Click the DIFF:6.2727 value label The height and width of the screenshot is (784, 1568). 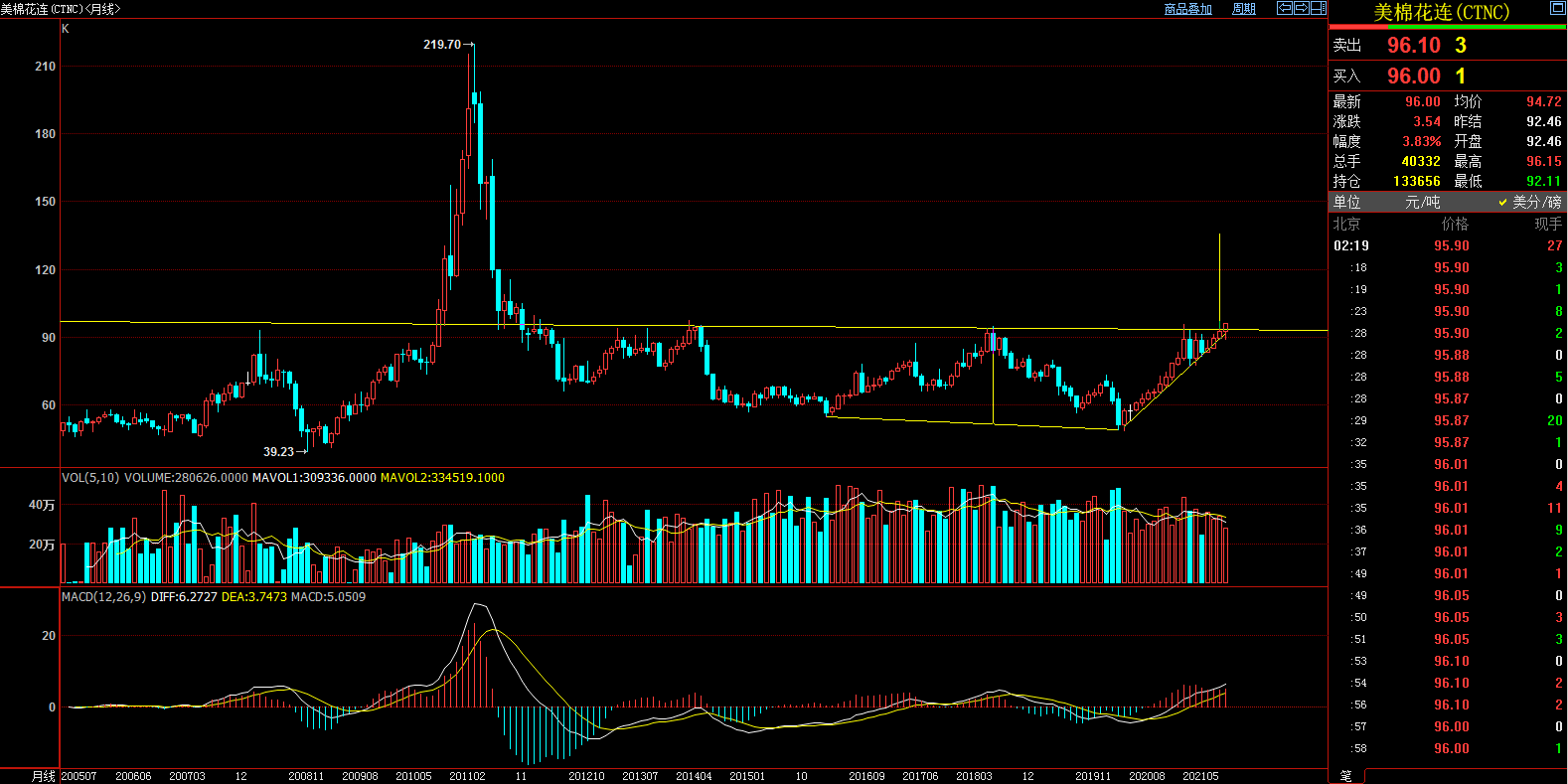coord(184,597)
